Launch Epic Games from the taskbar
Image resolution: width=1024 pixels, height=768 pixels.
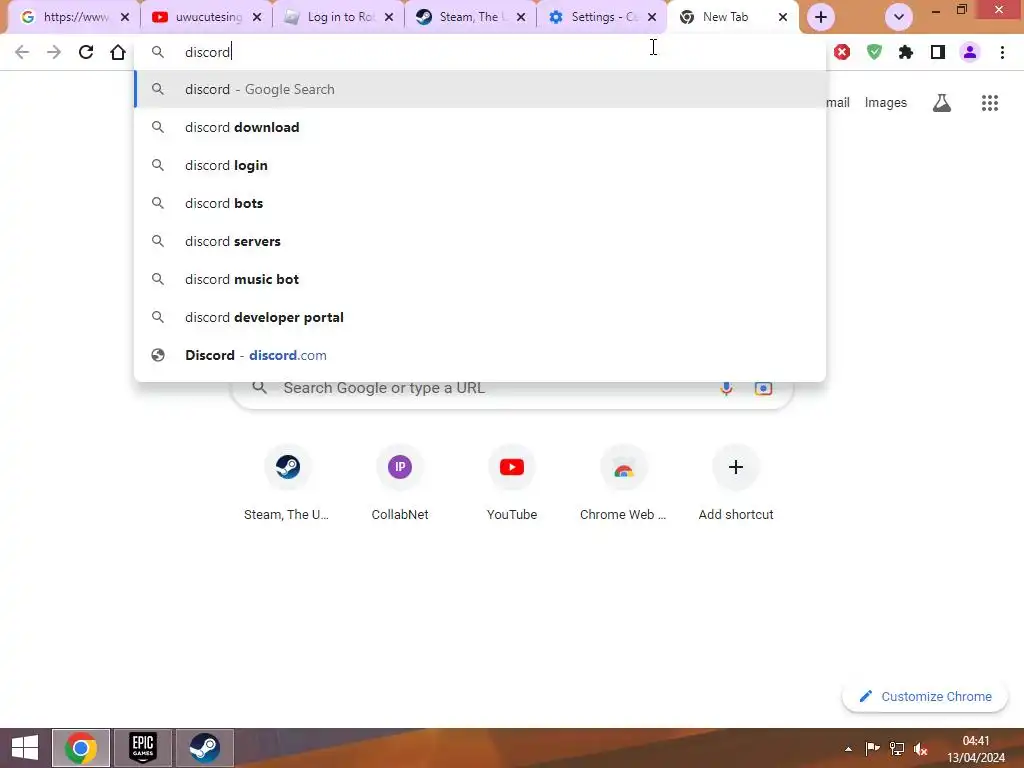(x=143, y=748)
